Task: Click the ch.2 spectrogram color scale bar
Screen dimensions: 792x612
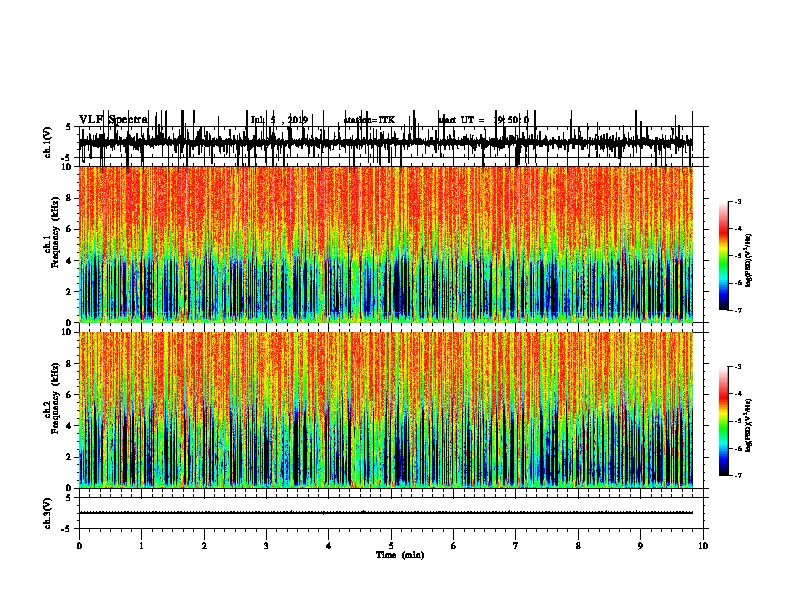Action: pyautogui.click(x=724, y=421)
